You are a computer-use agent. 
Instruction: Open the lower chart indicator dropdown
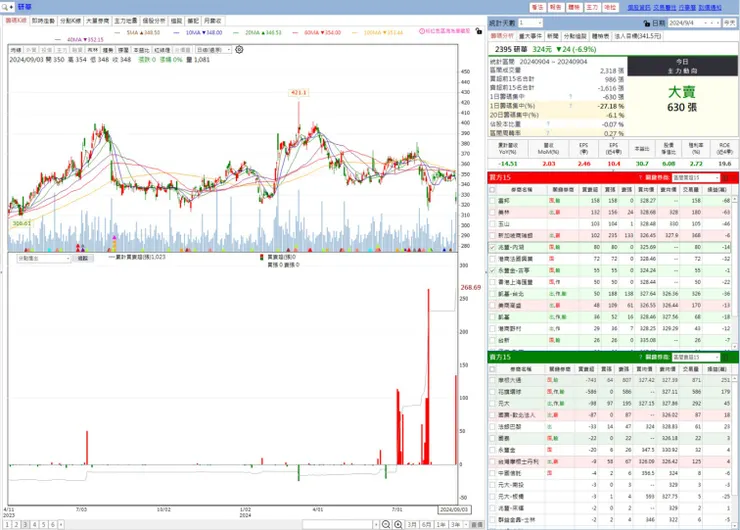43,258
